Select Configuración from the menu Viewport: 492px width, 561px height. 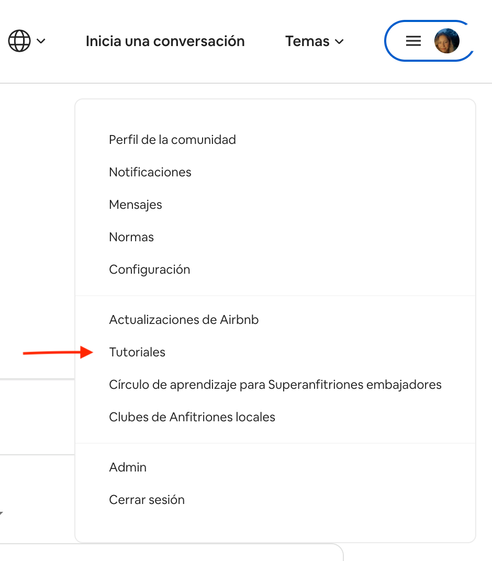tap(150, 269)
